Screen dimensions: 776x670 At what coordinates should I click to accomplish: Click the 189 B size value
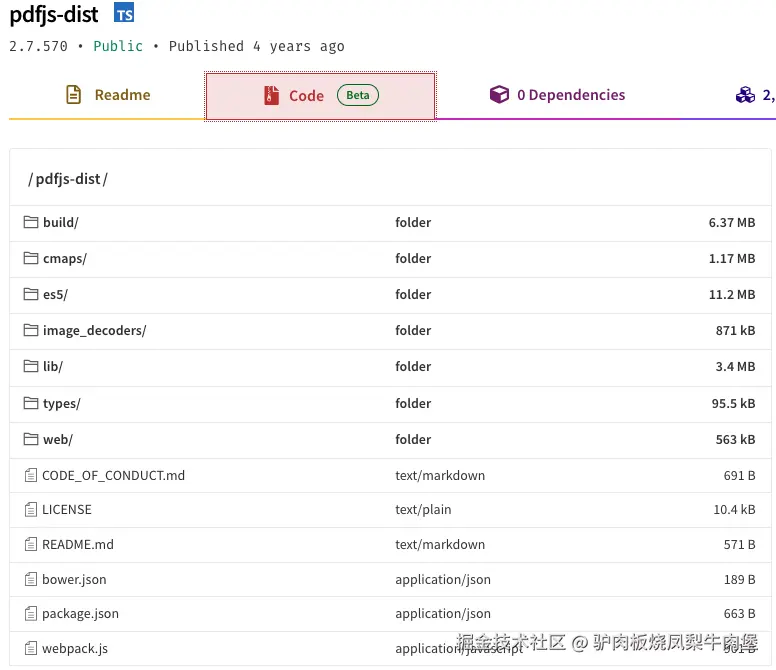click(x=739, y=579)
